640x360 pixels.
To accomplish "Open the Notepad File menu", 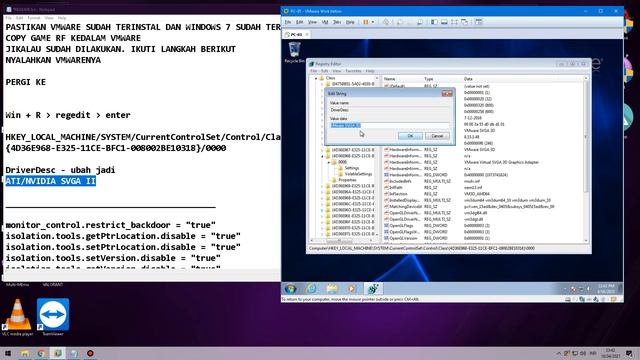I will point(8,18).
